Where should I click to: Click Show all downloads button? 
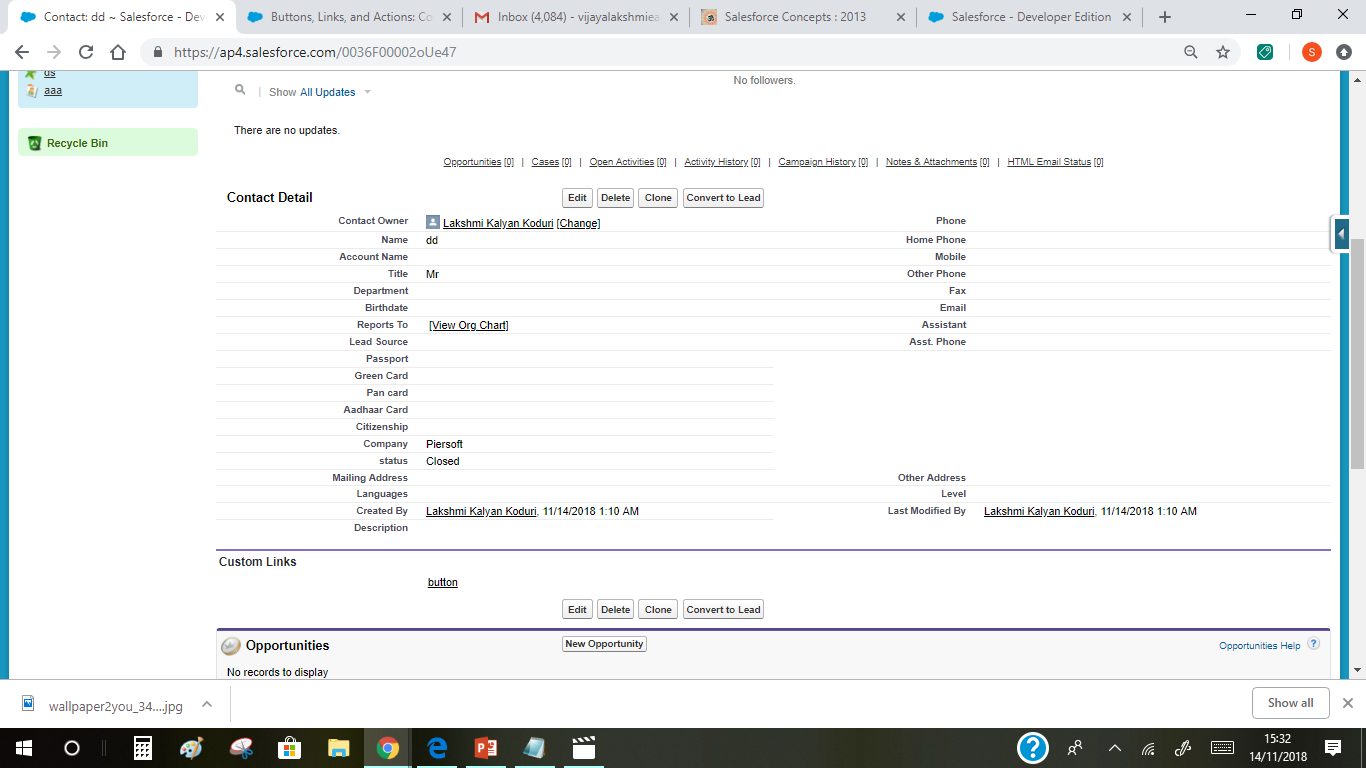1290,703
